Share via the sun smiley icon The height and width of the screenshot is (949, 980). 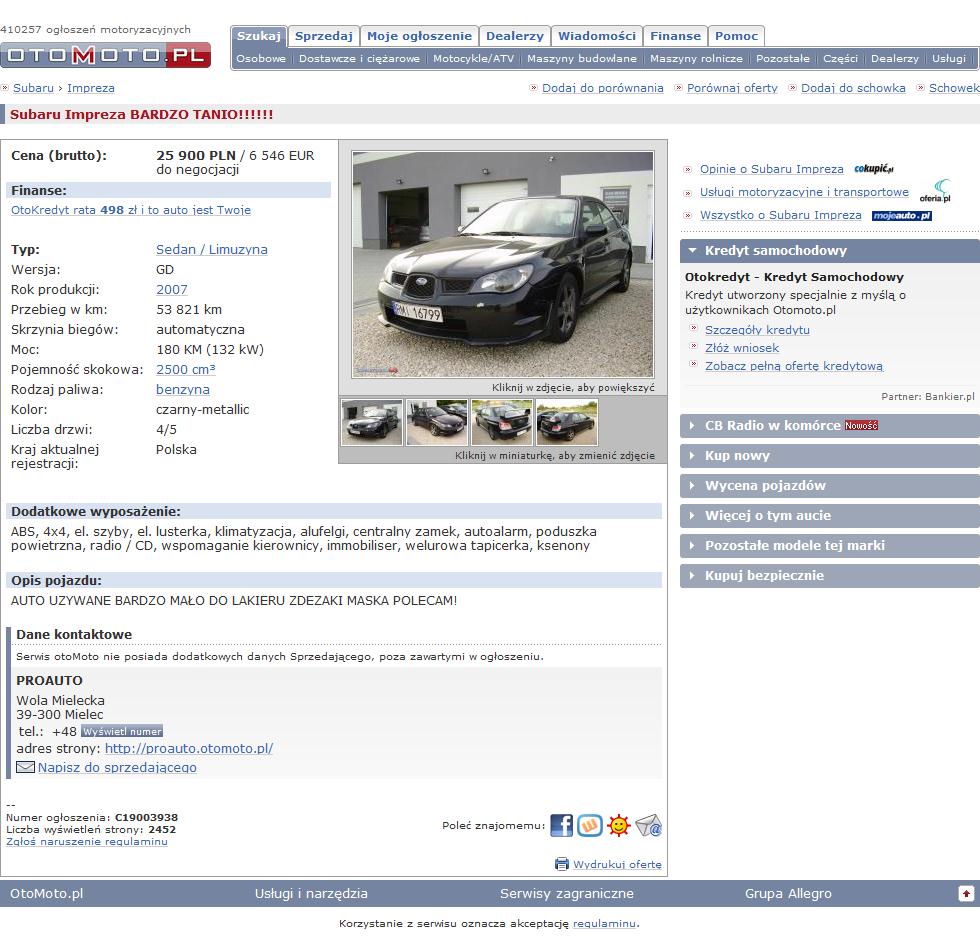pos(619,825)
